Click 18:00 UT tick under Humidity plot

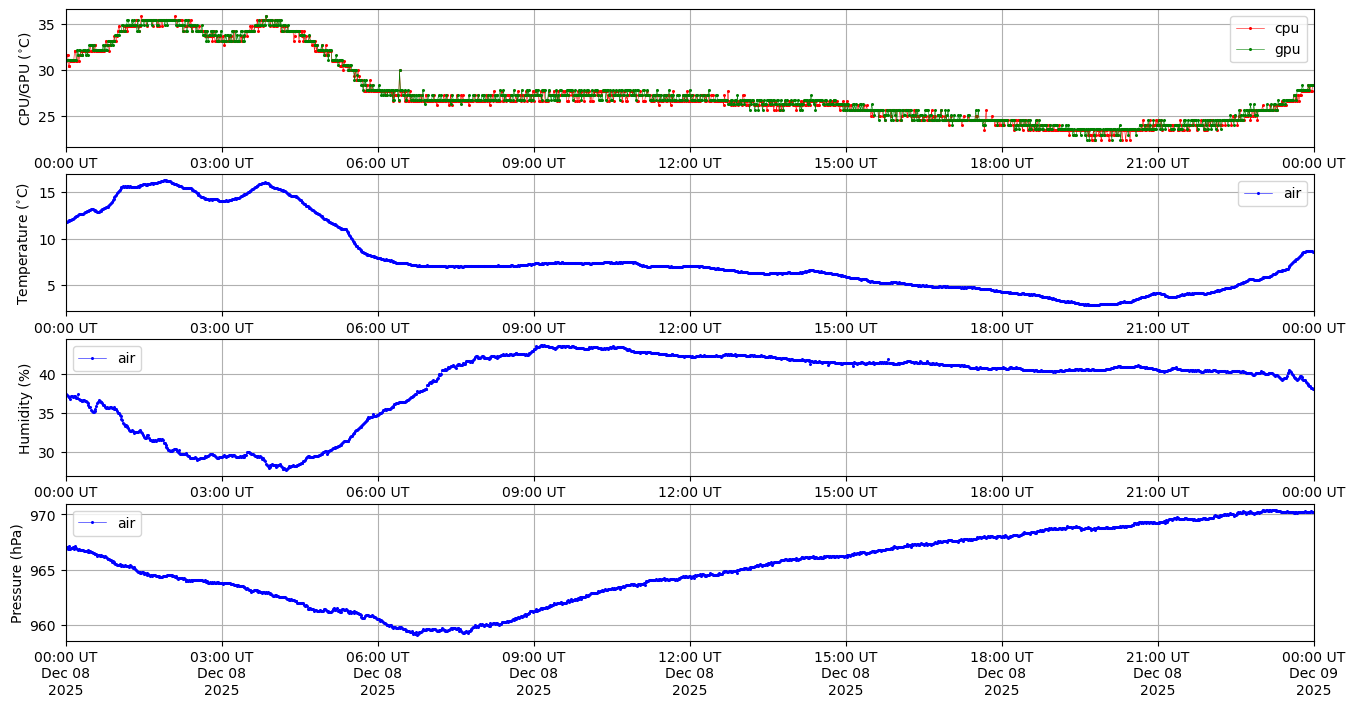(x=1002, y=492)
